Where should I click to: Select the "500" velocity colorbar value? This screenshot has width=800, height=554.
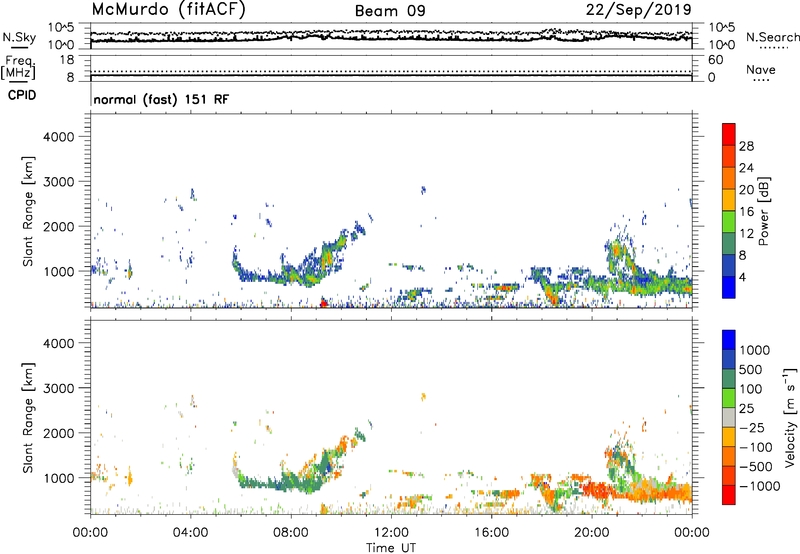click(753, 369)
